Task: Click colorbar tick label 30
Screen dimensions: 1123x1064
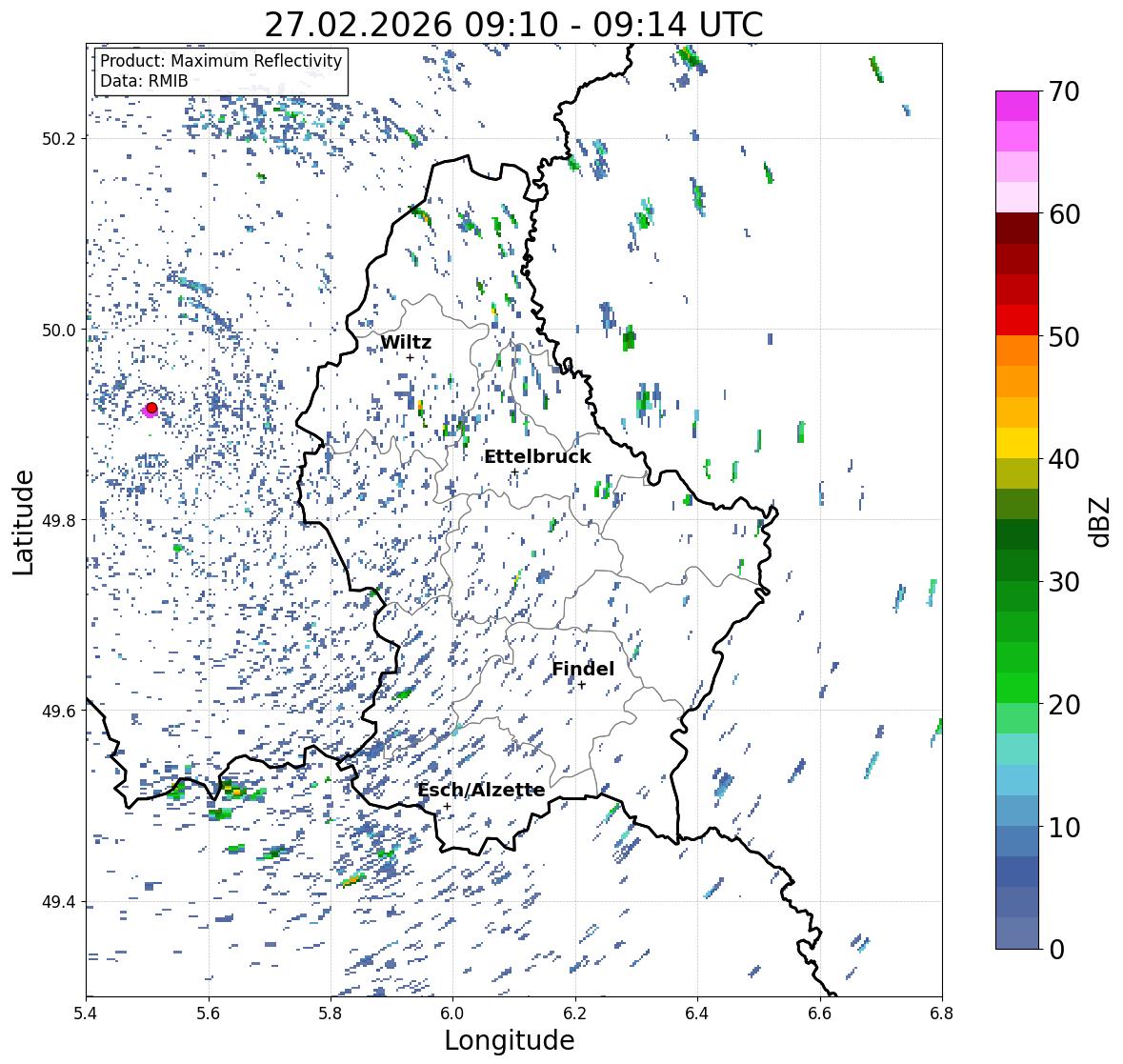Action: [x=1064, y=582]
